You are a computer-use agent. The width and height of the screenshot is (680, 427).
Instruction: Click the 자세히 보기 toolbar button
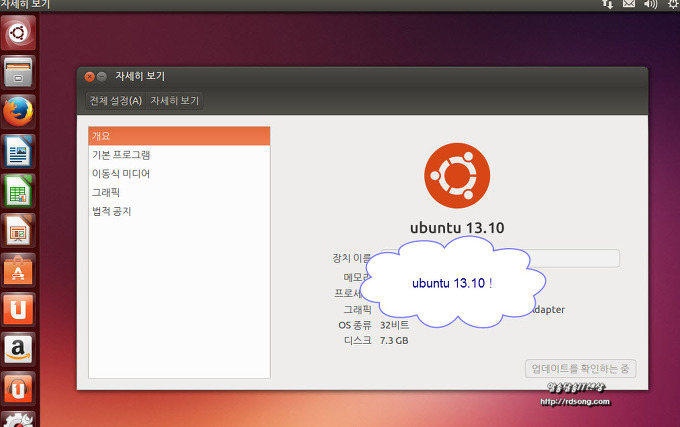[175, 101]
